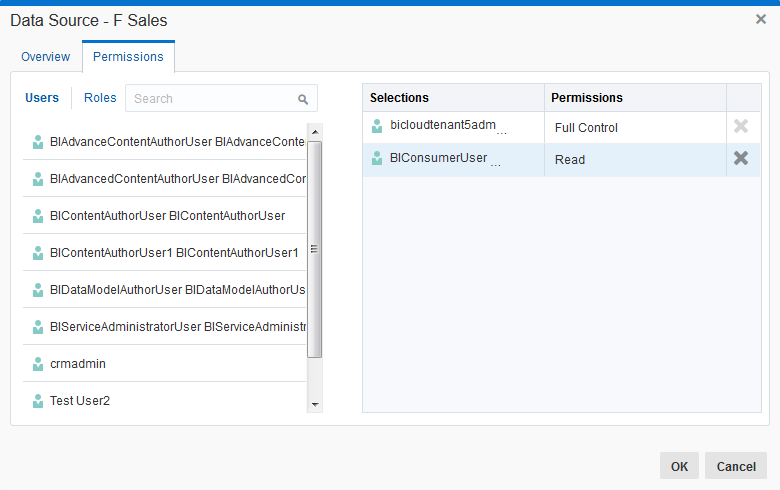Select BIAdvanceContentAuthorUser in the user list
780x490 pixels.
point(165,142)
